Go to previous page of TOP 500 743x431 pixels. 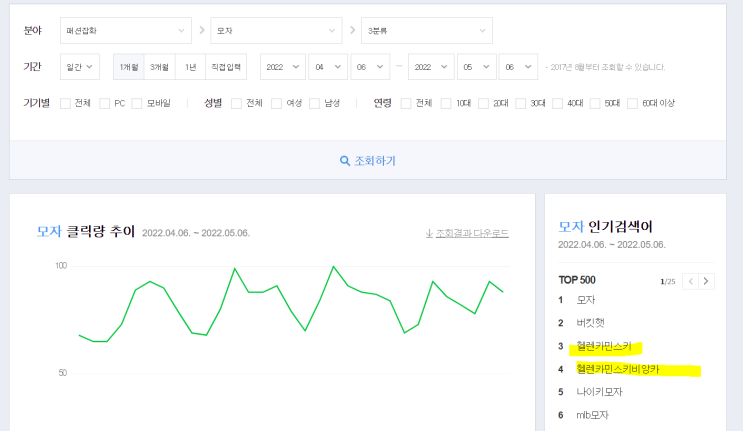point(688,281)
